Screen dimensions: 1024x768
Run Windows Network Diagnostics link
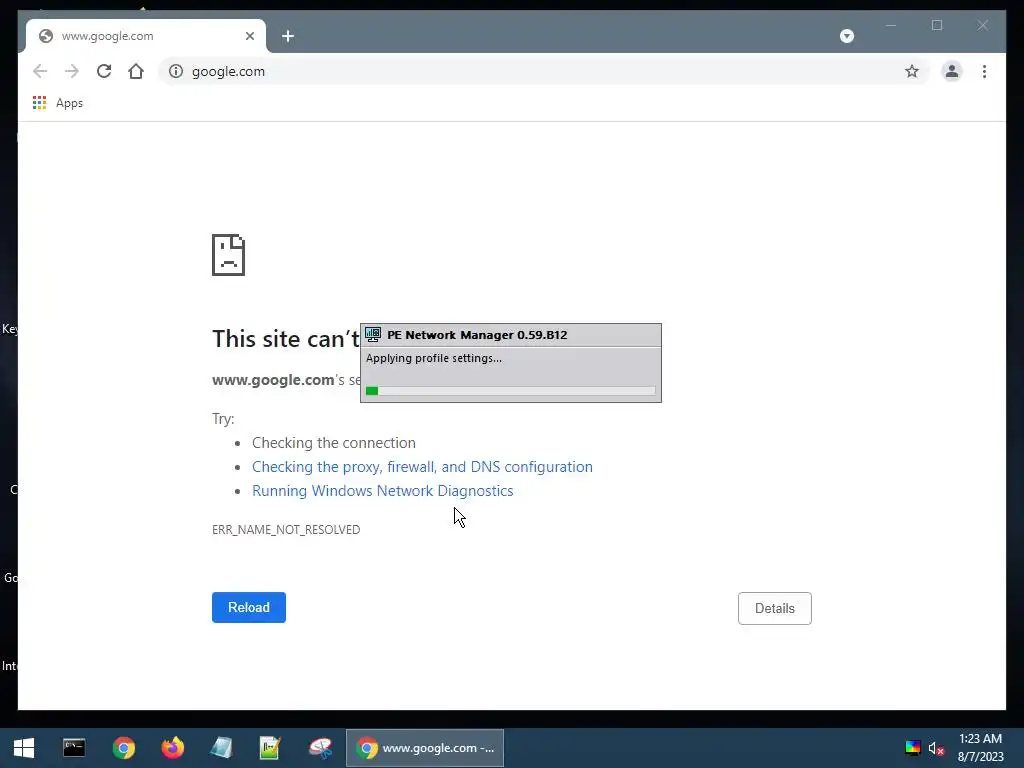pyautogui.click(x=383, y=491)
